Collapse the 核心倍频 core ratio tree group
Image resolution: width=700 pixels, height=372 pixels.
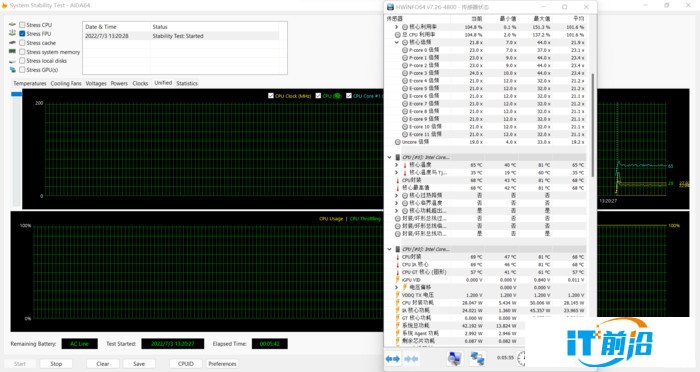pos(396,42)
